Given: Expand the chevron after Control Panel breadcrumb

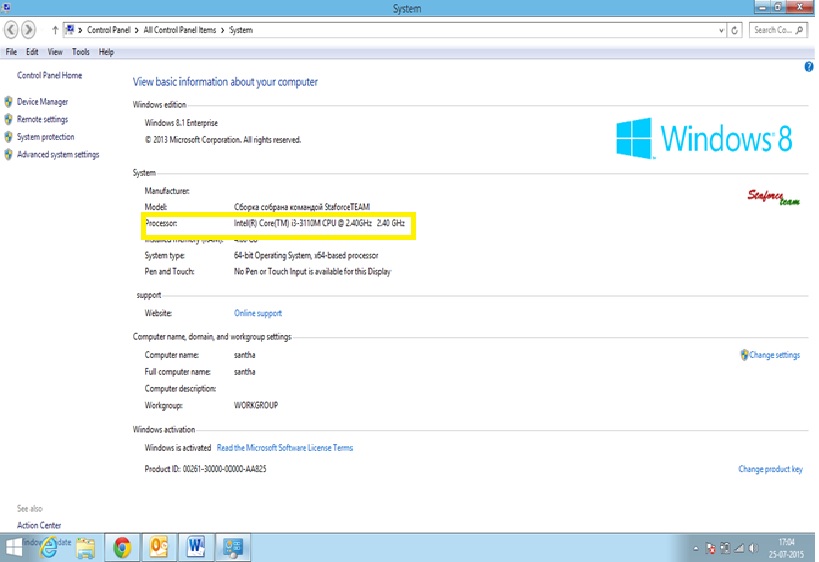Looking at the screenshot, I should click(x=137, y=30).
